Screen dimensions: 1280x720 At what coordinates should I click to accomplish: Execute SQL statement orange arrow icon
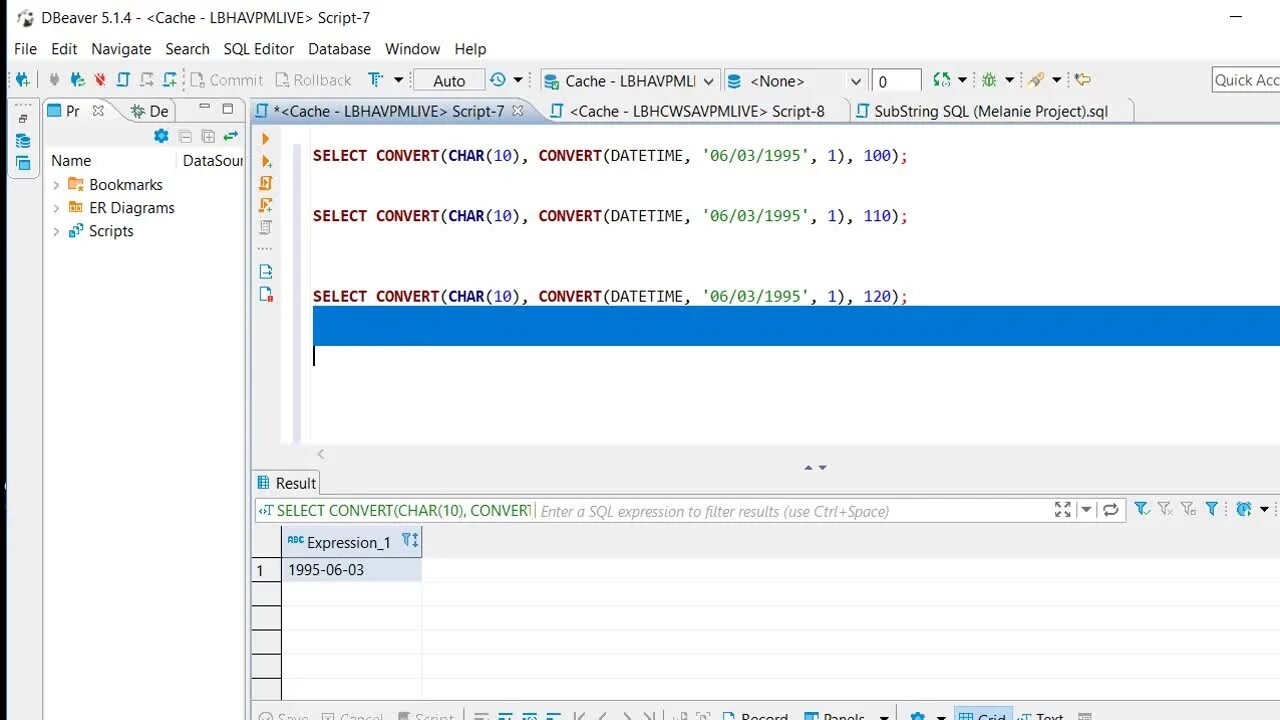(x=266, y=139)
